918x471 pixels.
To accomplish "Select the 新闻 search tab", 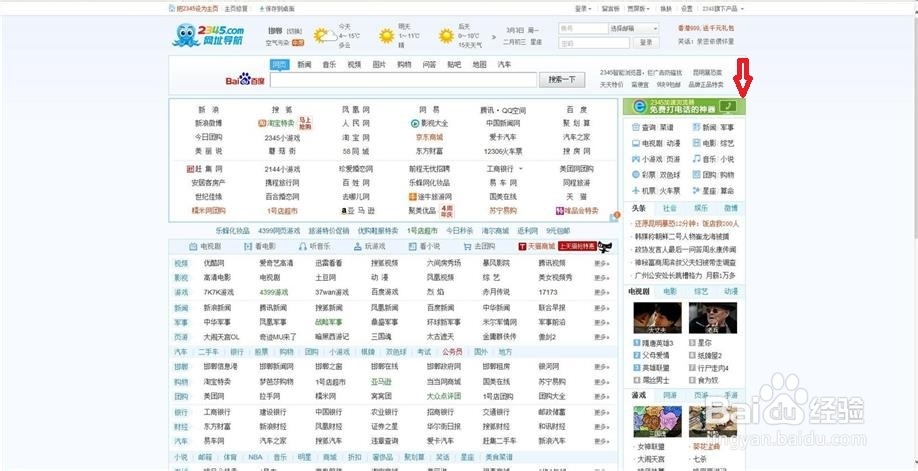I will pos(304,65).
